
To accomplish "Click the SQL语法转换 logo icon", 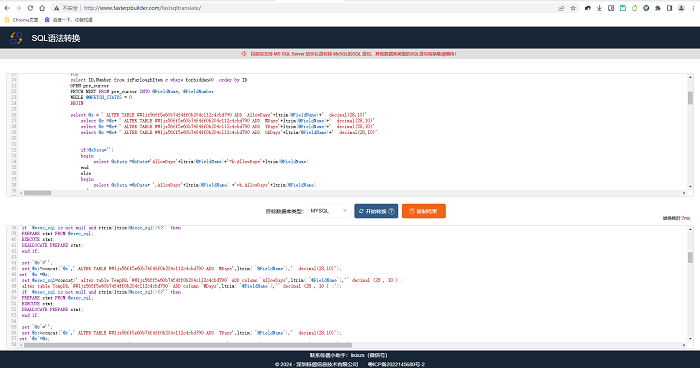I will (x=17, y=38).
